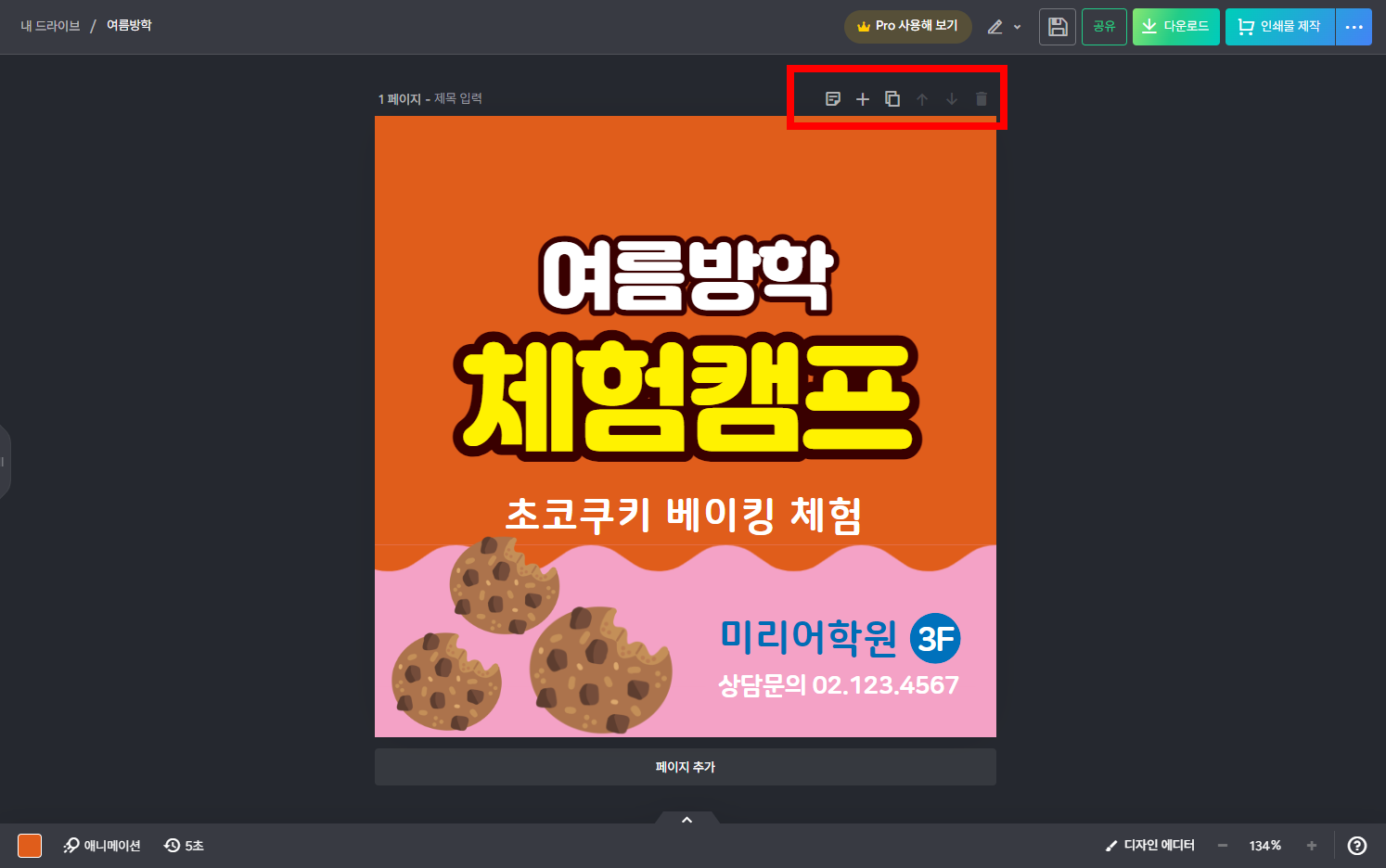Select the move page down arrow icon
This screenshot has height=868, width=1386.
coord(952,98)
